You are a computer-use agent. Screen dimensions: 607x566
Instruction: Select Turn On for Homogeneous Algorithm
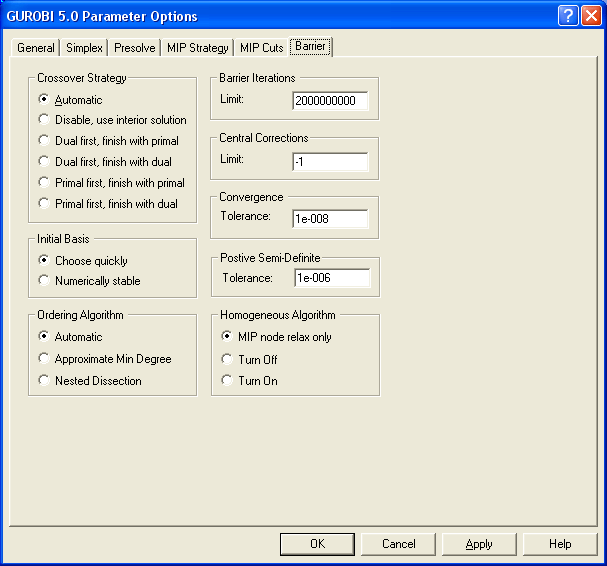click(227, 381)
